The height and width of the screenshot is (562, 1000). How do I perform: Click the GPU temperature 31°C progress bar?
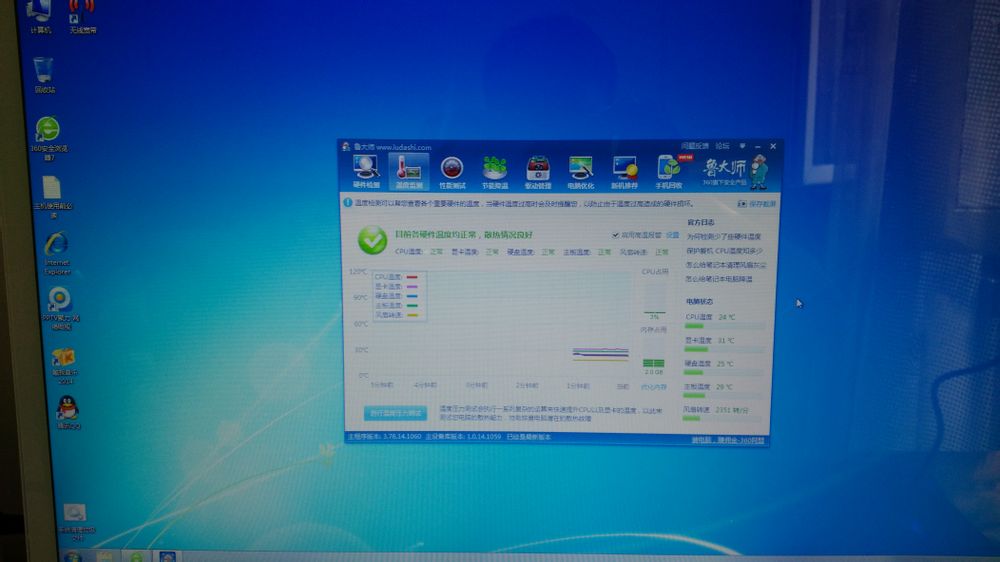coord(724,350)
